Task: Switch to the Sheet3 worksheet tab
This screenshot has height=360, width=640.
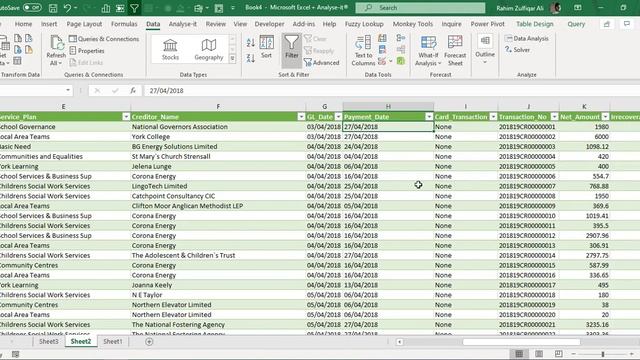Action: (49, 342)
